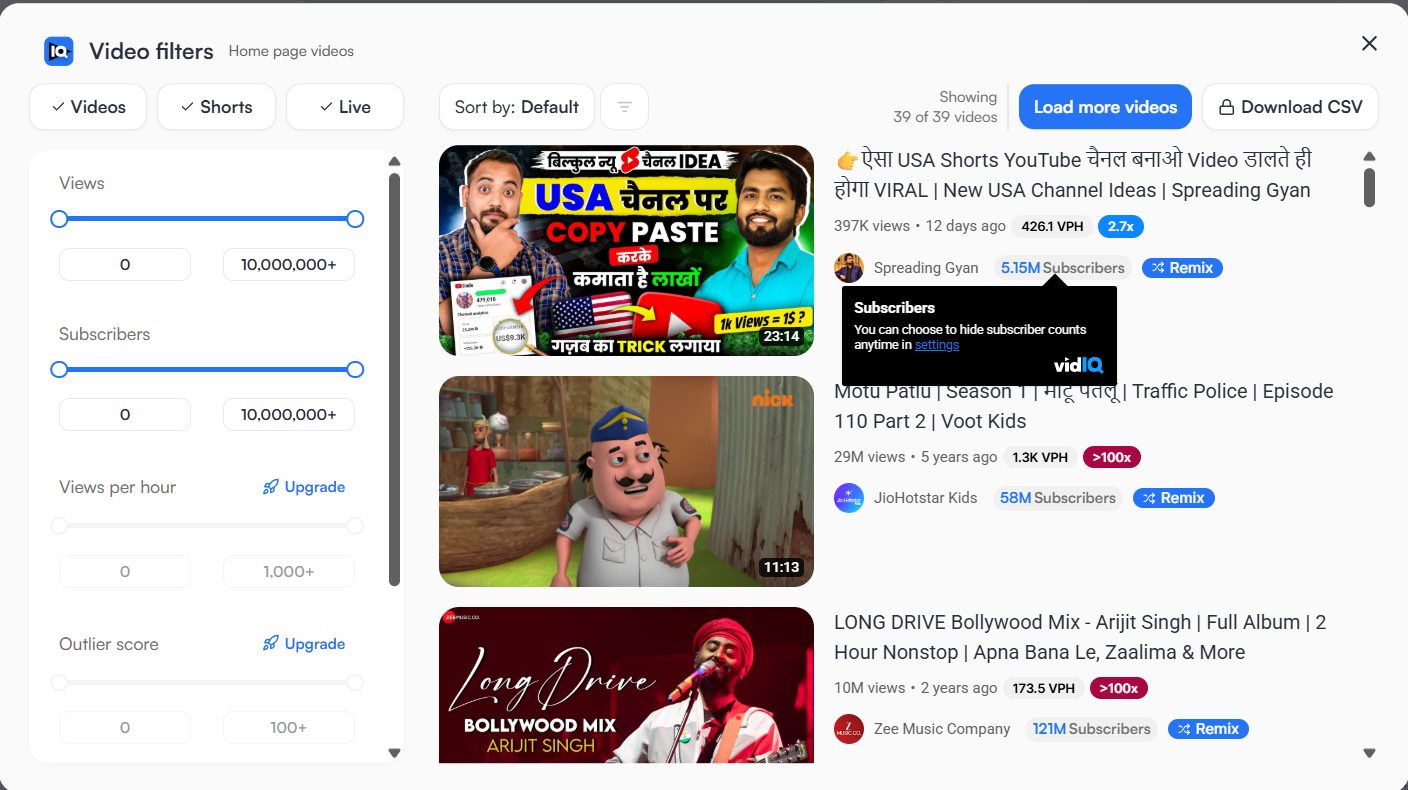
Task: Click the settings link in Subscribers tooltip
Action: click(x=936, y=345)
